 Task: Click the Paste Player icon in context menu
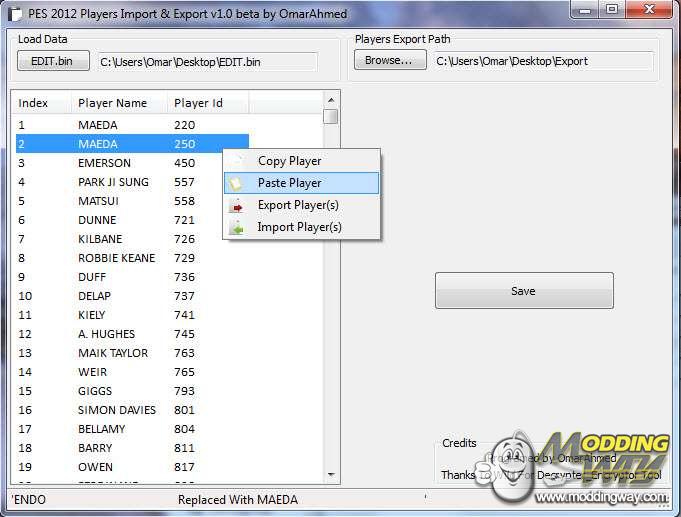click(x=236, y=183)
